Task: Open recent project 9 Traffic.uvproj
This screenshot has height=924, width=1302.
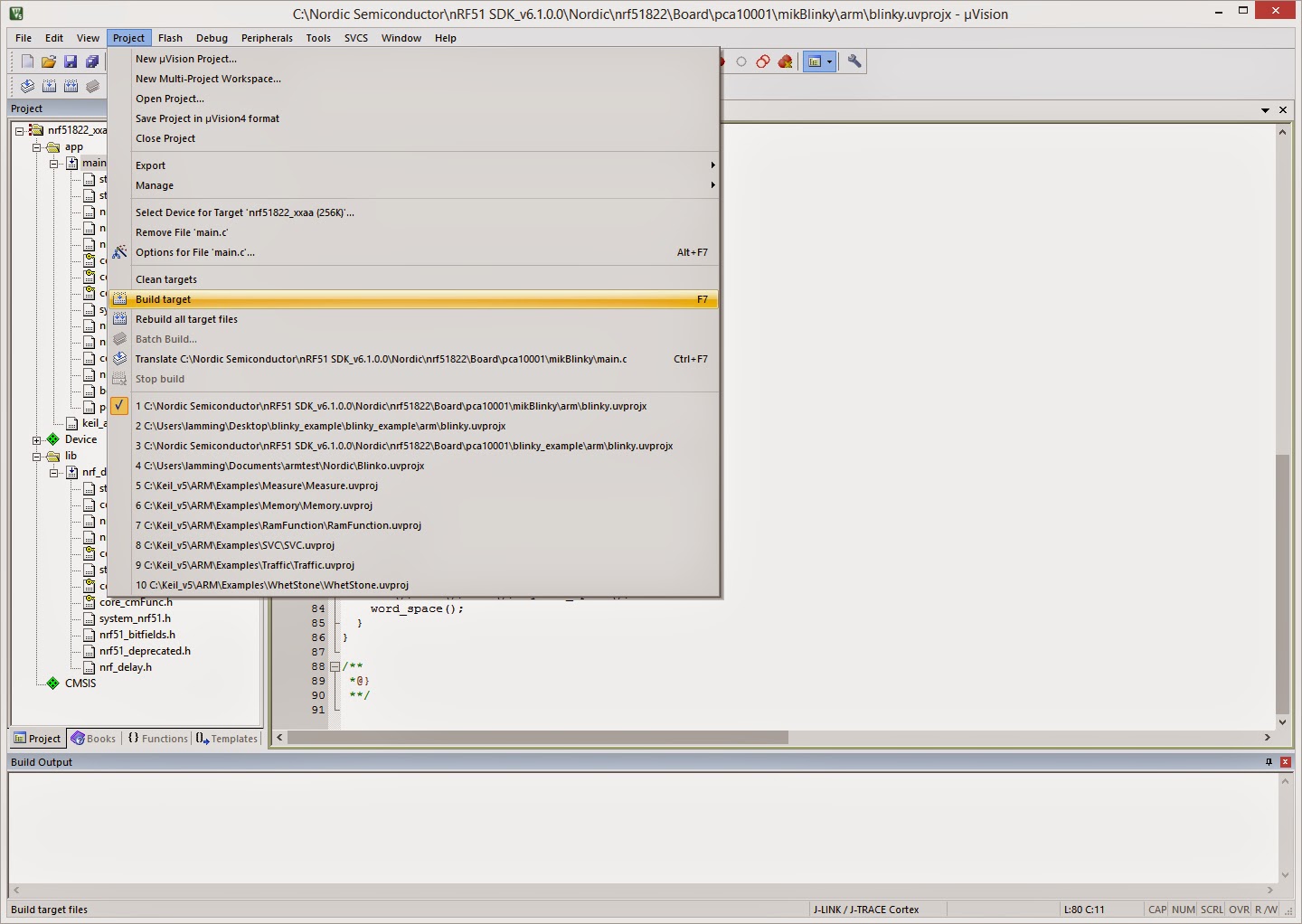Action: coord(413,565)
